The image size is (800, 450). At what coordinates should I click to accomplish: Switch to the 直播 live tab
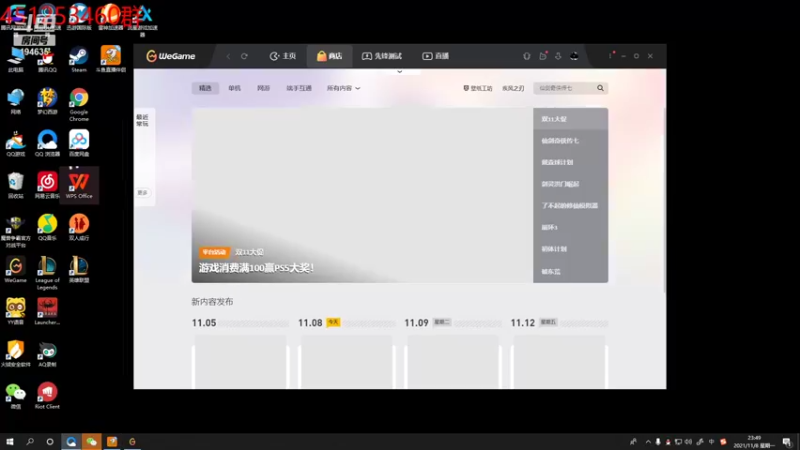(x=435, y=56)
